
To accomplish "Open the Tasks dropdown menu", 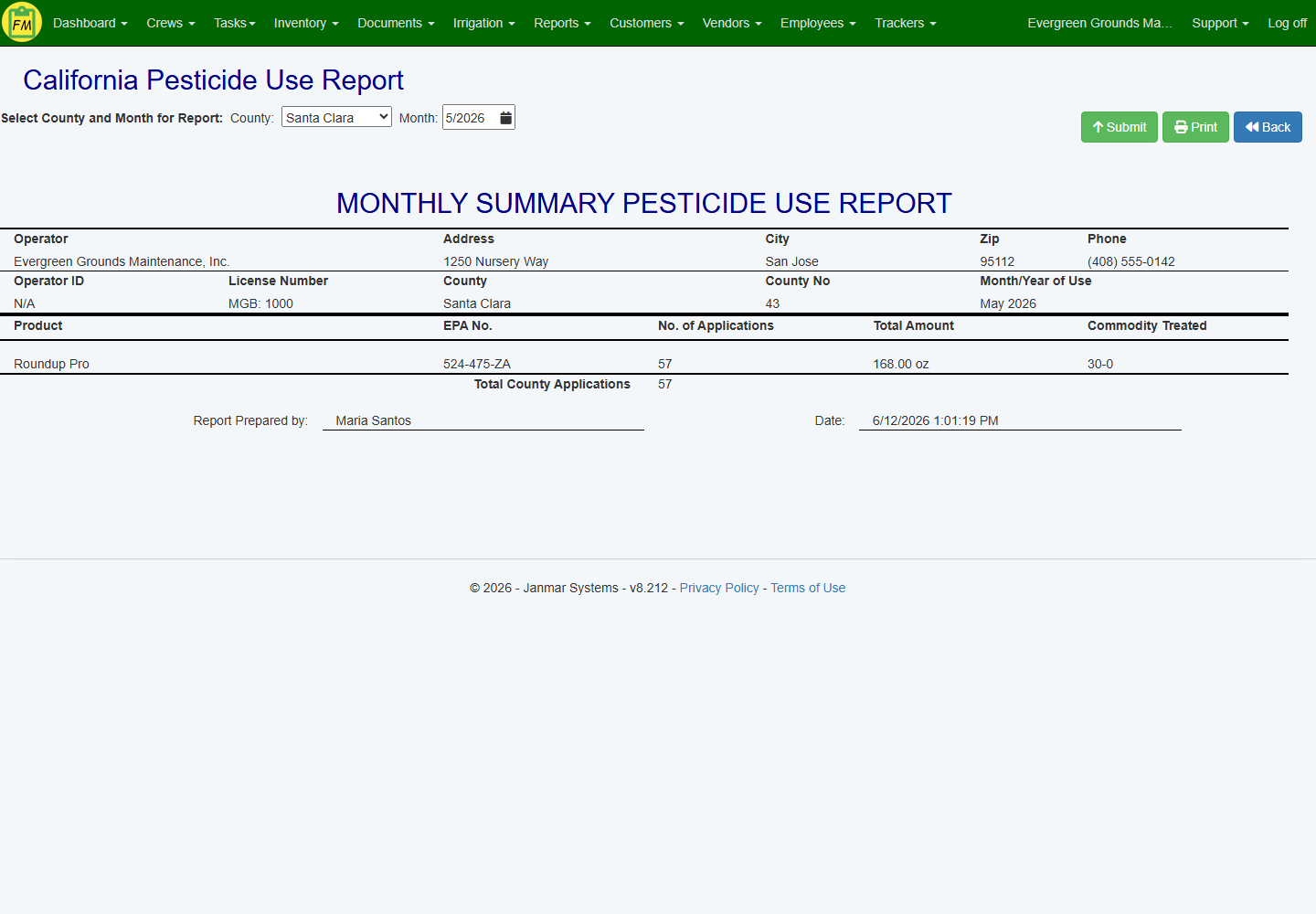I will pos(235,23).
